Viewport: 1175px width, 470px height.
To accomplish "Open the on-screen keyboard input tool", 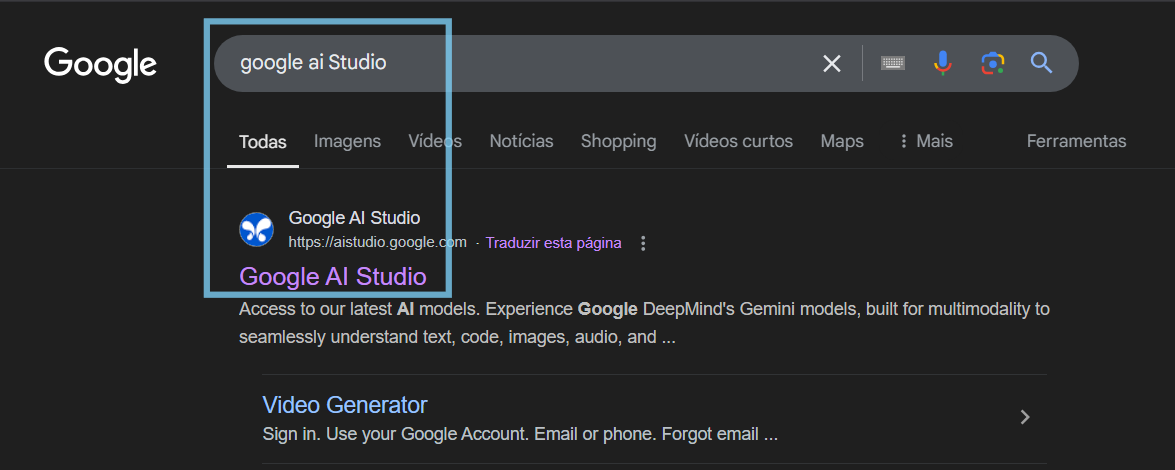I will pyautogui.click(x=892, y=63).
